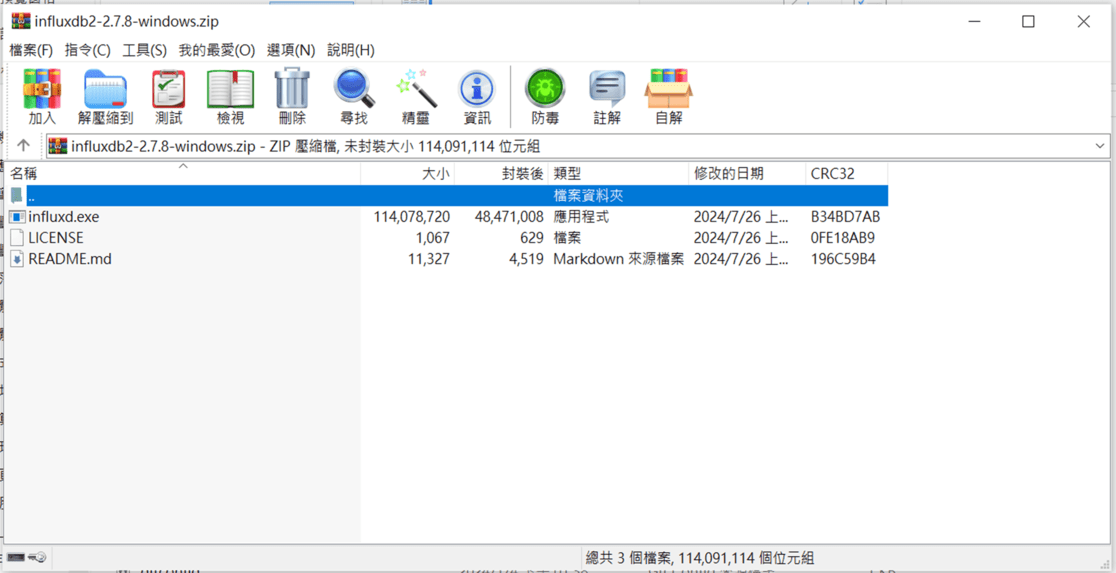Minimize the WinRAR window

click(x=972, y=22)
